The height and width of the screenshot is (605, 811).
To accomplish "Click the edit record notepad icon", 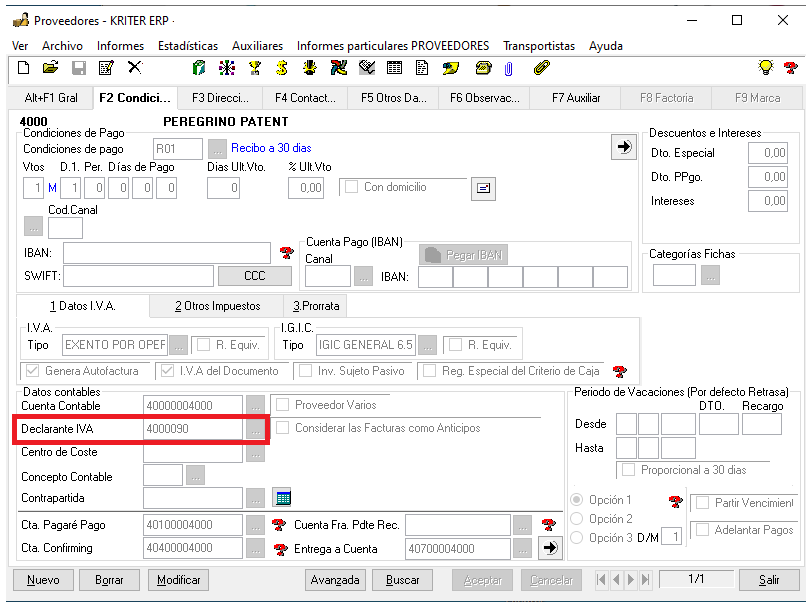I will click(106, 68).
